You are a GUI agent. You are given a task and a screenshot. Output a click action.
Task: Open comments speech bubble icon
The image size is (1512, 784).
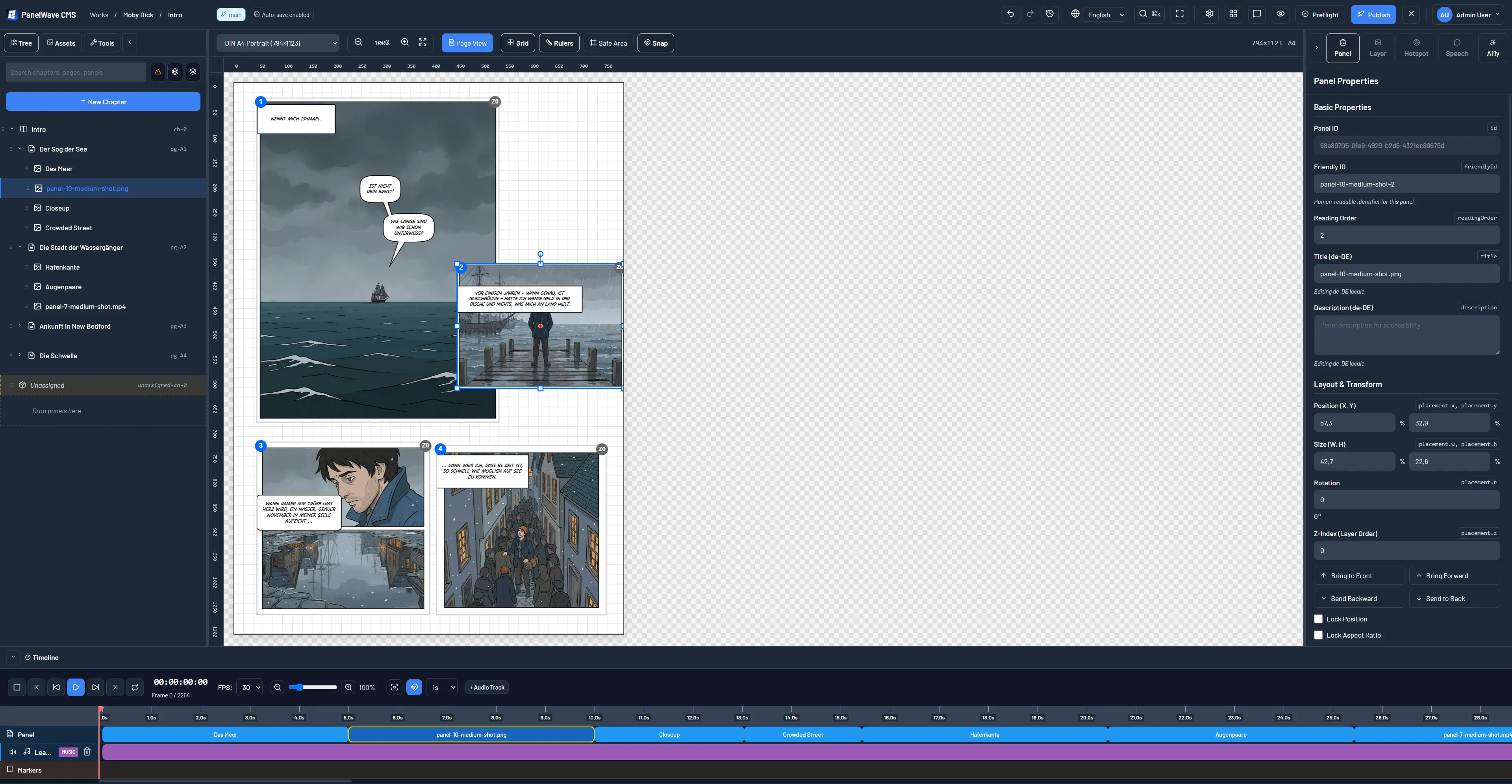pos(1257,14)
